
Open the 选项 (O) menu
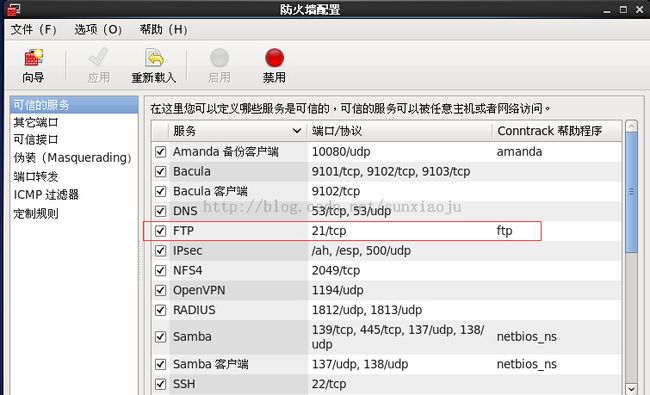pyautogui.click(x=98, y=29)
